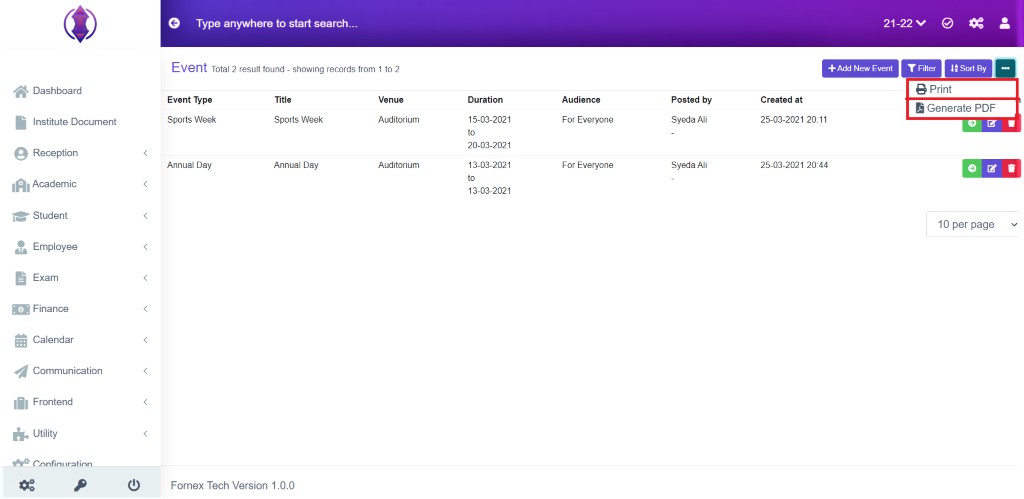The height and width of the screenshot is (499, 1024).
Task: Expand the Exam menu
Action: 80,278
